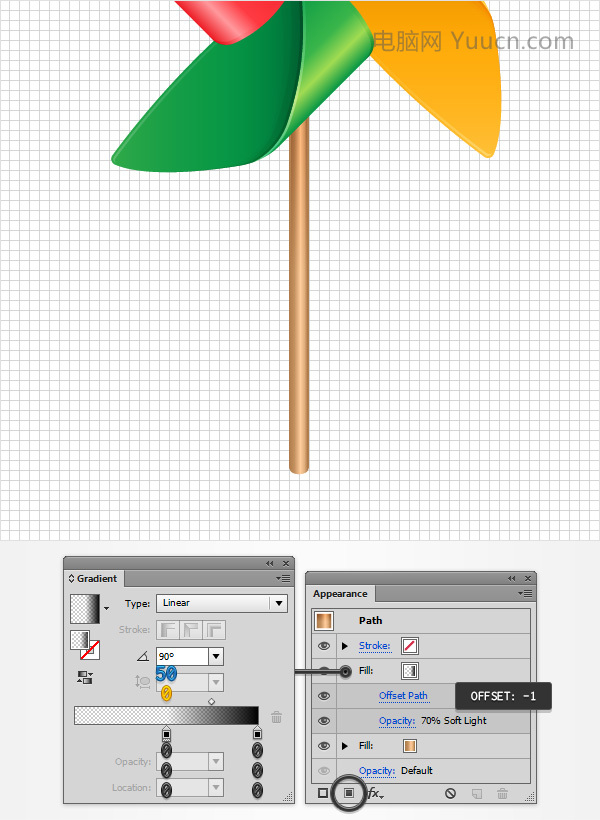Select the Appearance panel tab
Screen dimensions: 600x820
pyautogui.click(x=340, y=594)
